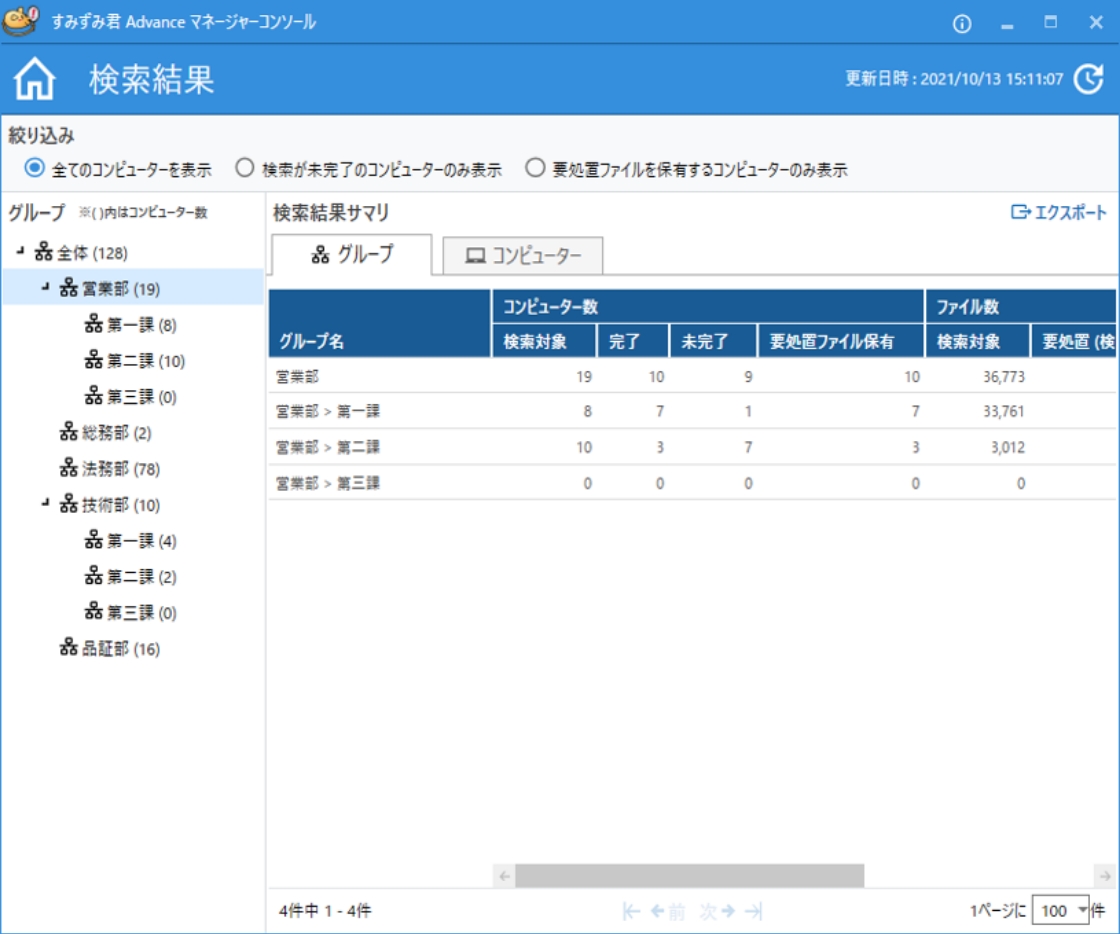Jump to last page arrow icon
Viewport: 1120px width, 934px height.
click(x=754, y=910)
